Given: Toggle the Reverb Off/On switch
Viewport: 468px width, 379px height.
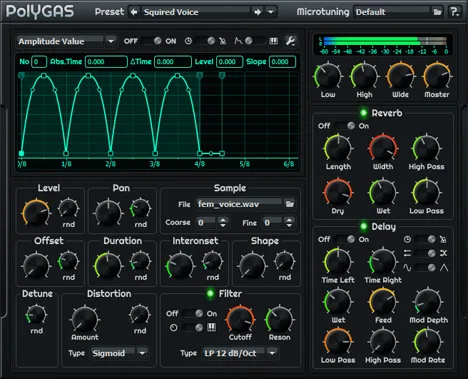Looking at the screenshot, I should (x=345, y=126).
